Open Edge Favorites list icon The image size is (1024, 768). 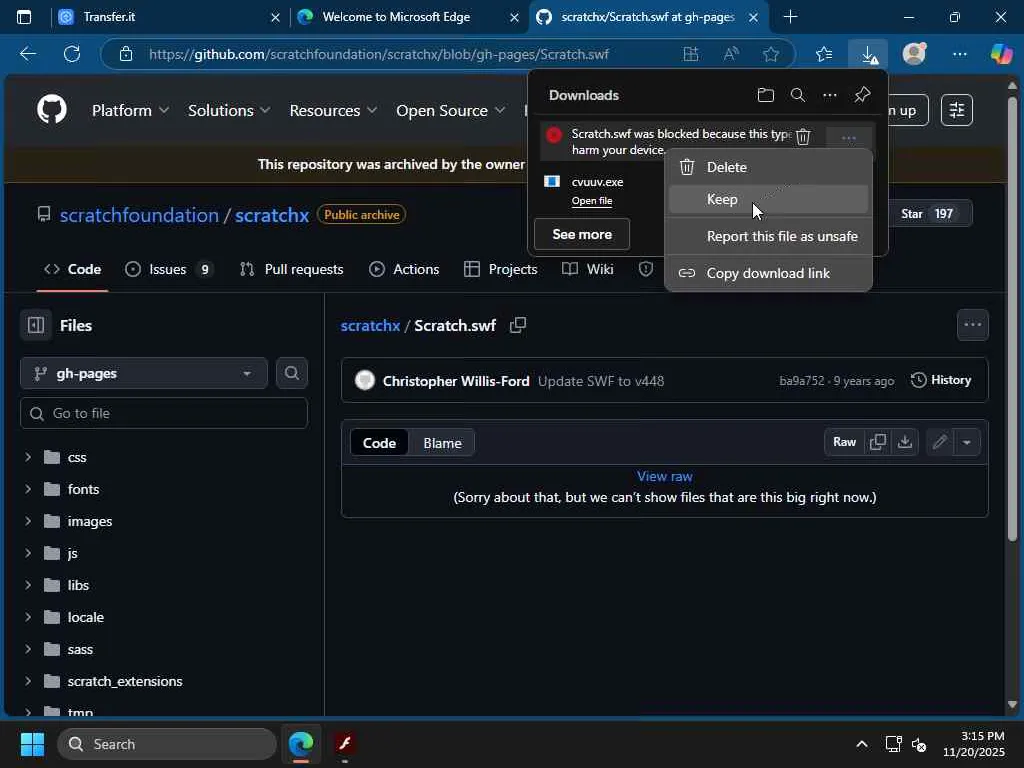[824, 54]
